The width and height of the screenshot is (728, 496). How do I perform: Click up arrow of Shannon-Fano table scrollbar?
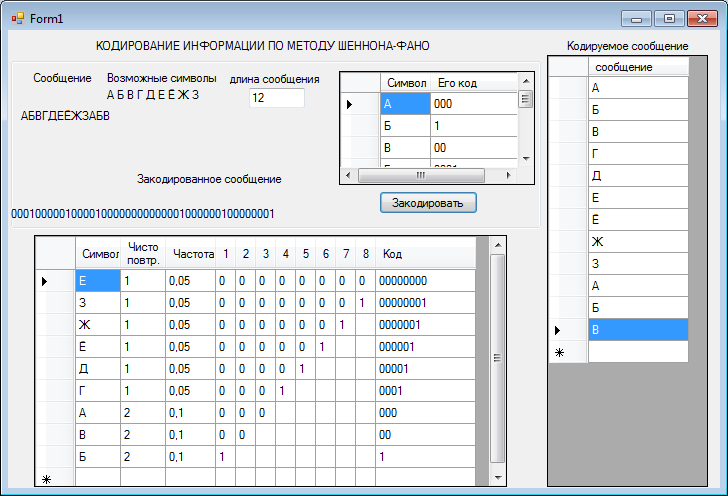[x=498, y=245]
